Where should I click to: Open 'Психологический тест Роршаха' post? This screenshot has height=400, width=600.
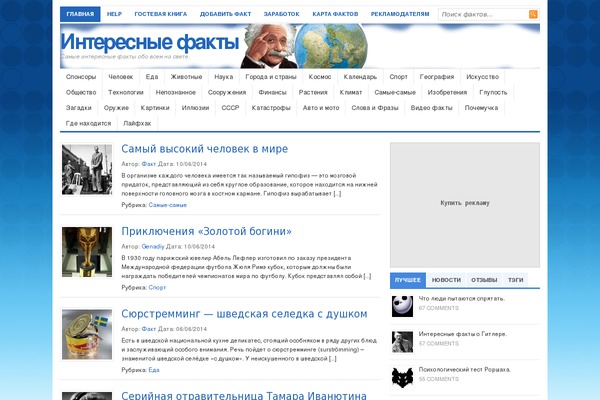pos(465,370)
